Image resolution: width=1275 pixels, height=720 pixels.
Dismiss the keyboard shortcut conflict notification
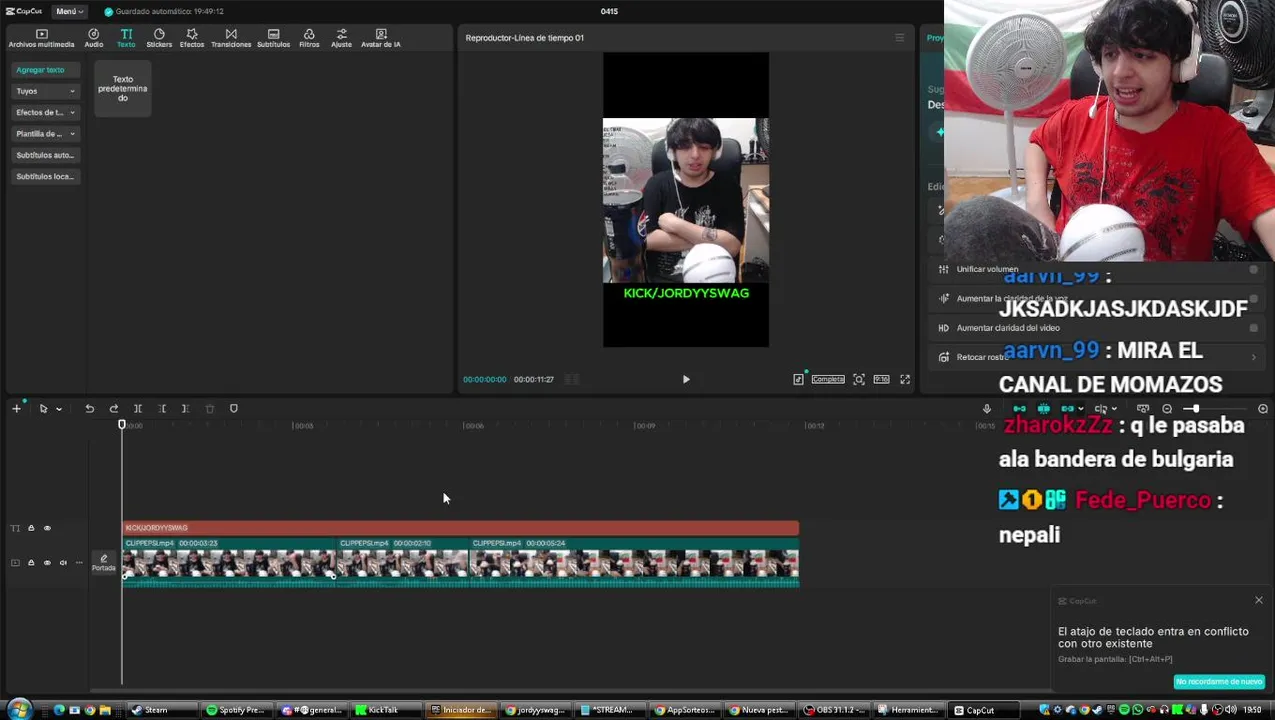pyautogui.click(x=1259, y=600)
